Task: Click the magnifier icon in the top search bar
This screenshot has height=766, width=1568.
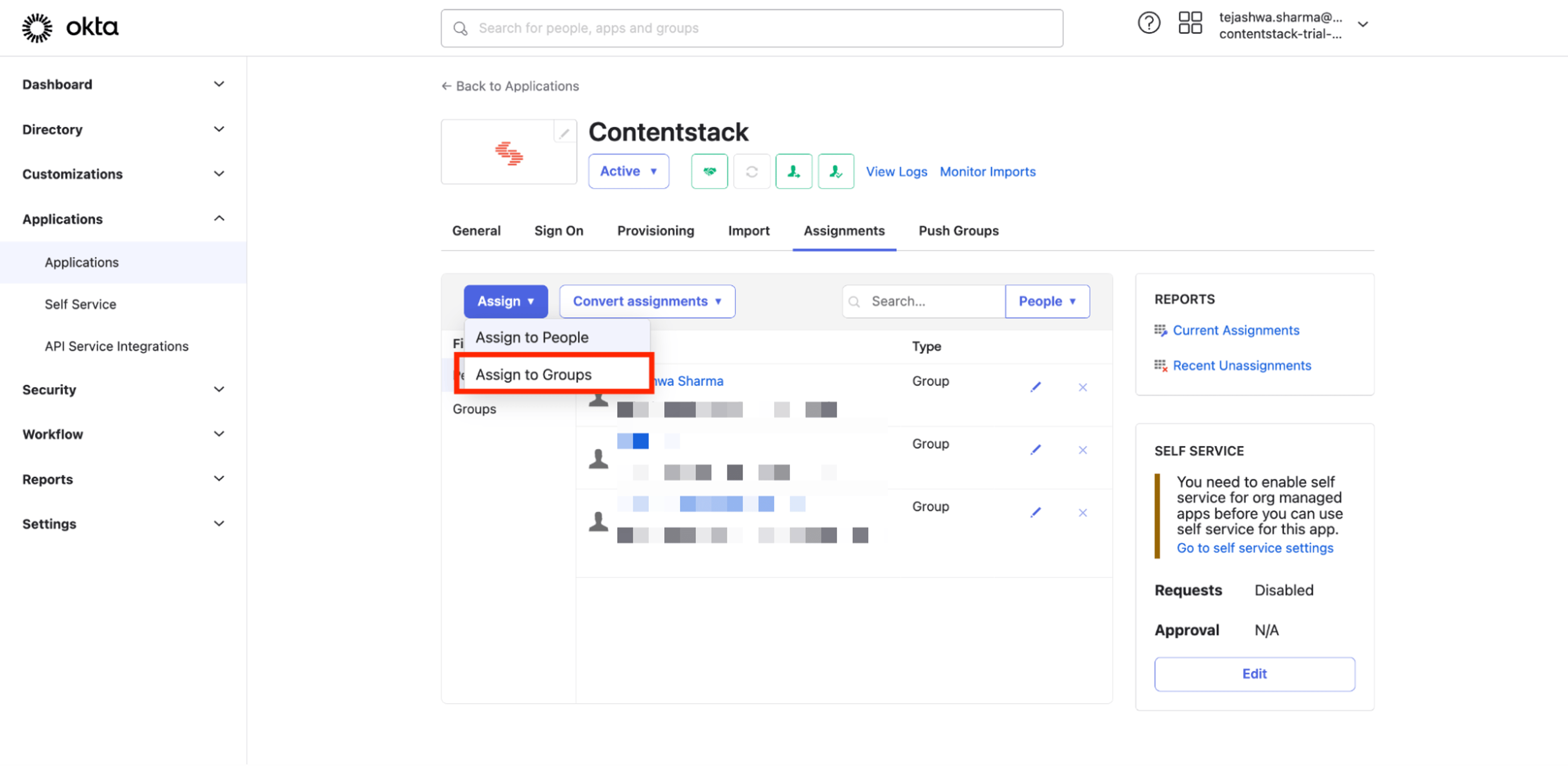Action: 461,29
